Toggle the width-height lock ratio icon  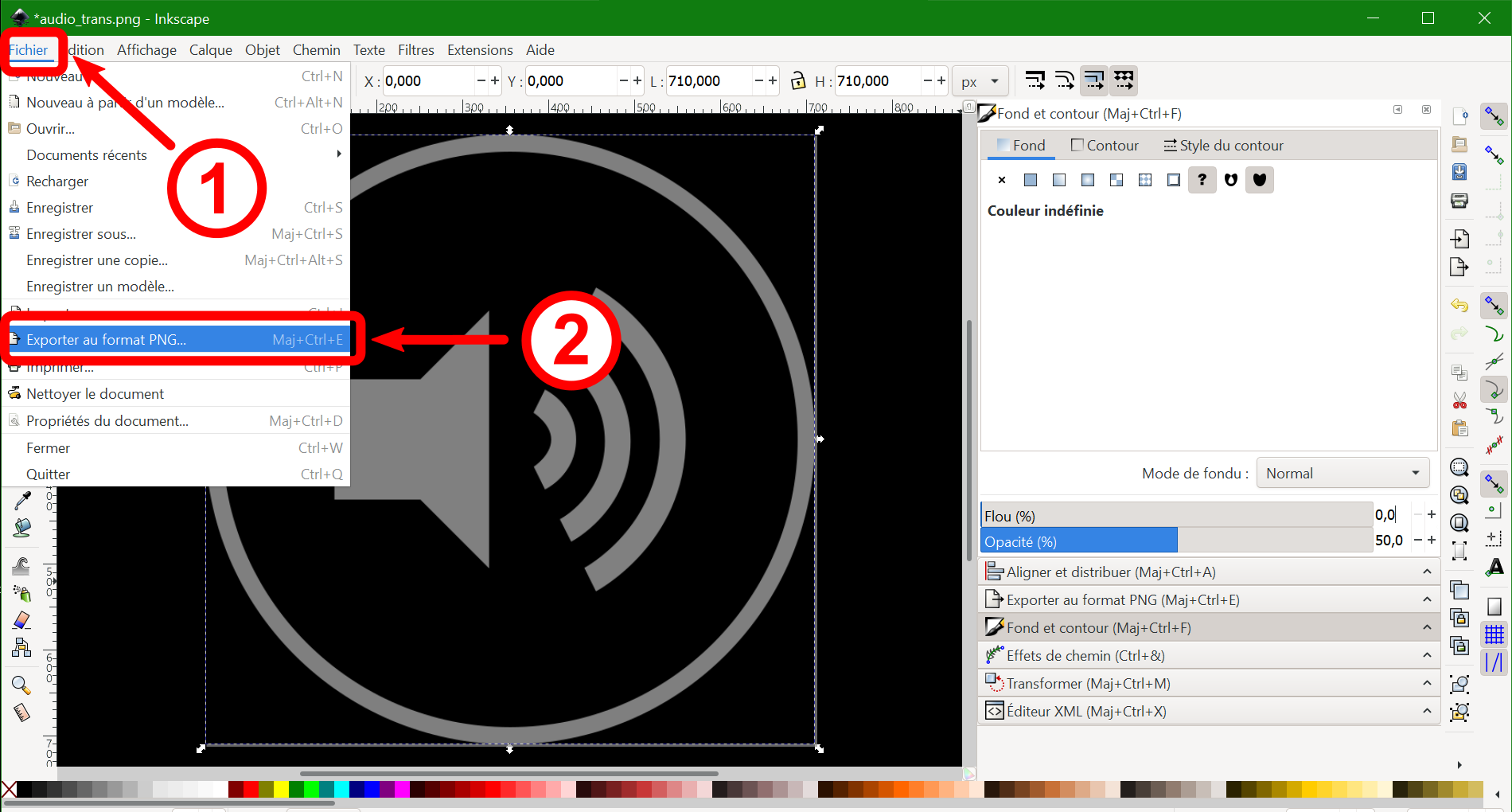797,81
